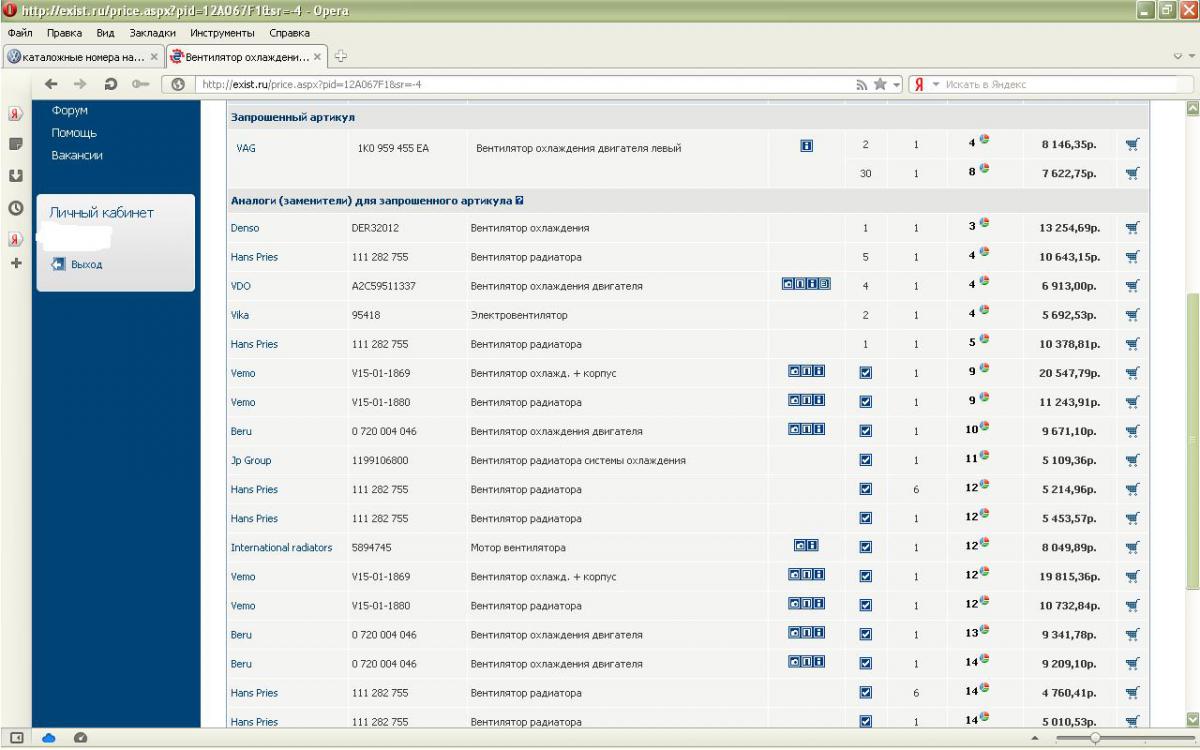The height and width of the screenshot is (750, 1200).
Task: Click checkmark in Hans Pries 5 453,57р. row
Action: (866, 518)
